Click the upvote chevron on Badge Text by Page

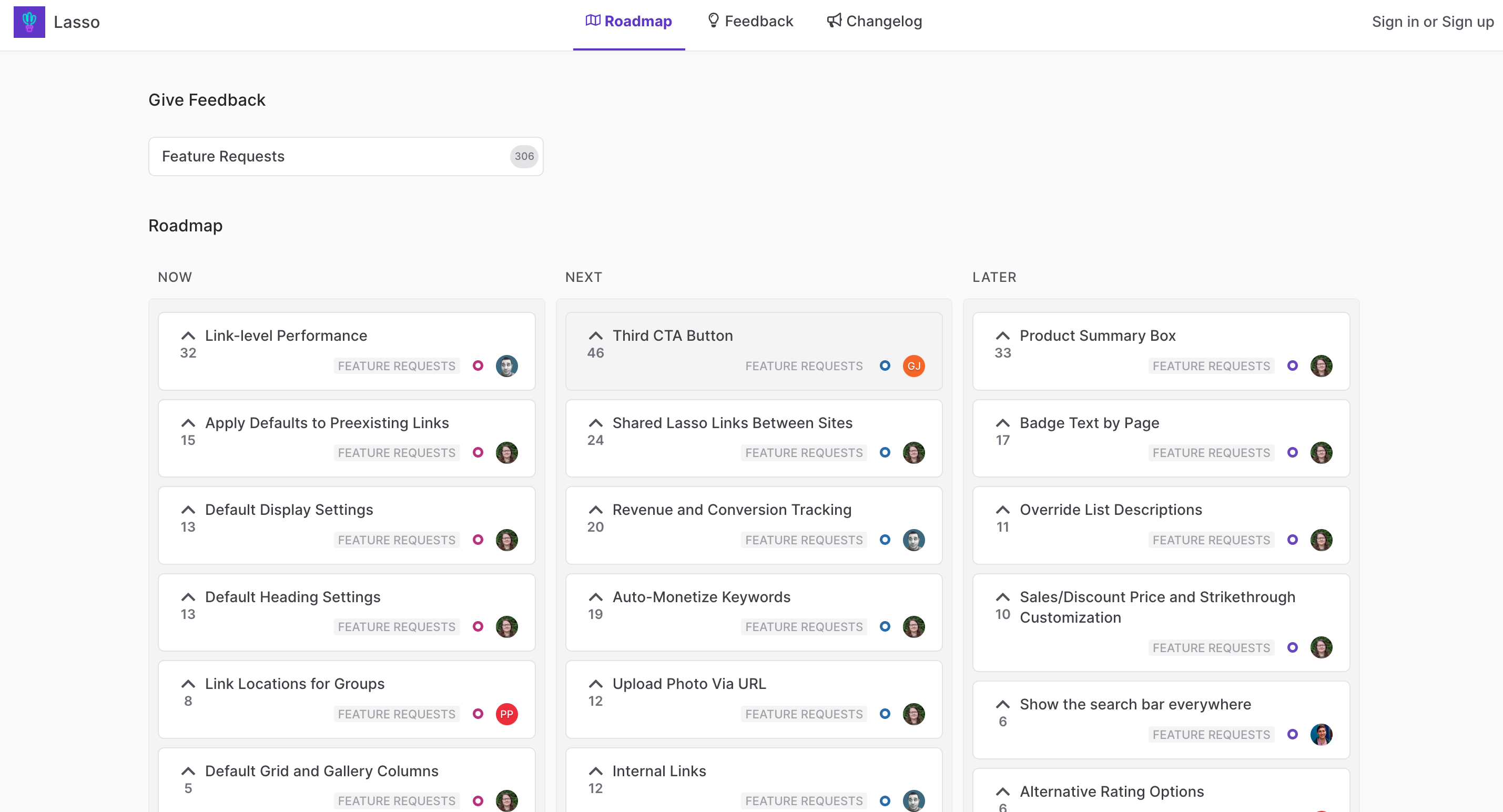click(x=1003, y=423)
